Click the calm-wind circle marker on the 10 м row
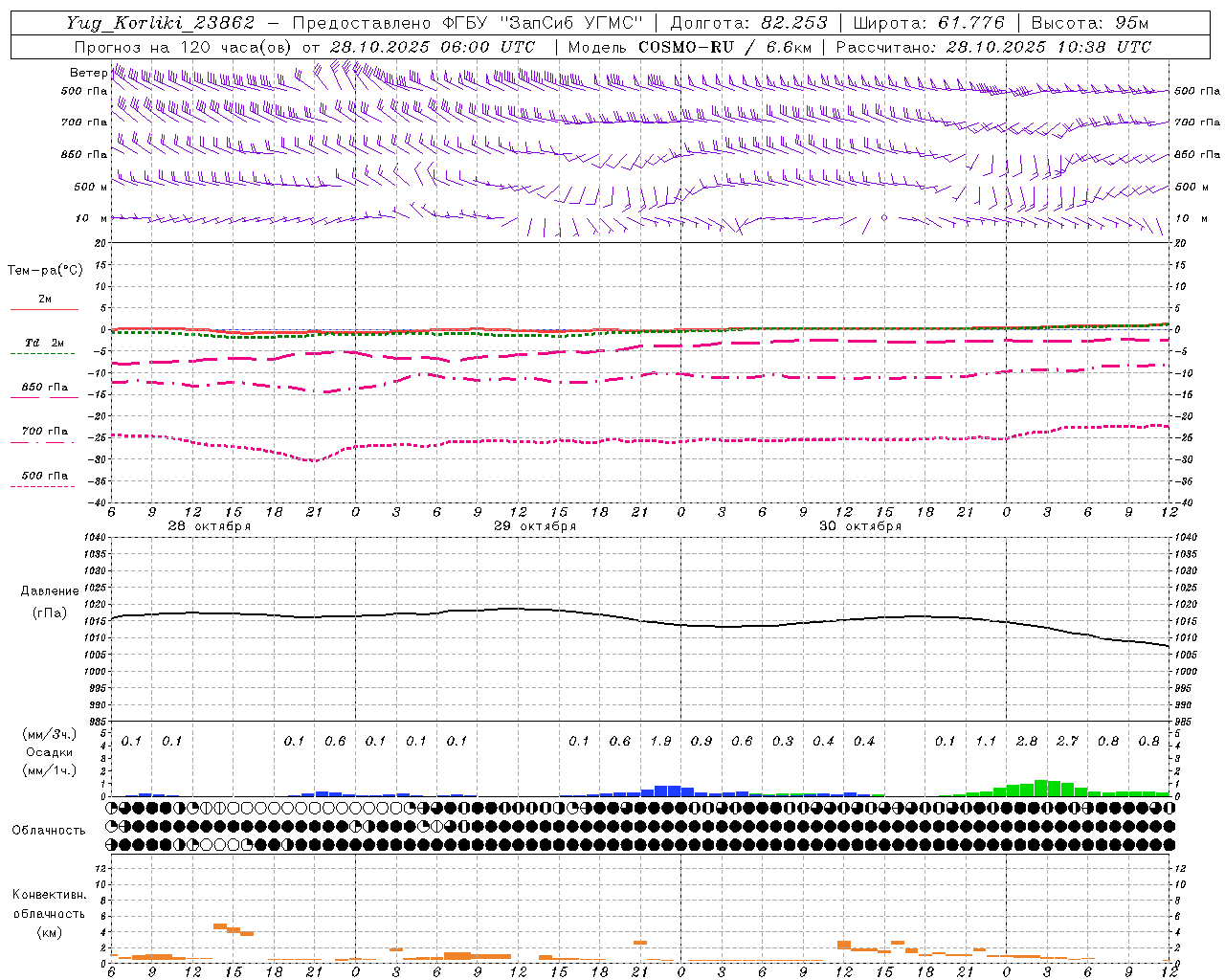Screen dimensions: 1225x980 (x=884, y=218)
